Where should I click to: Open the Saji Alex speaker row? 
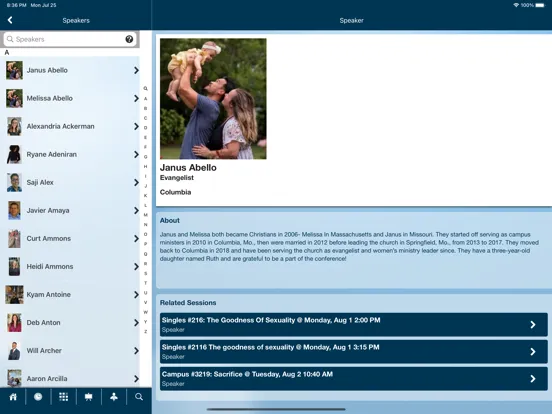tap(71, 182)
